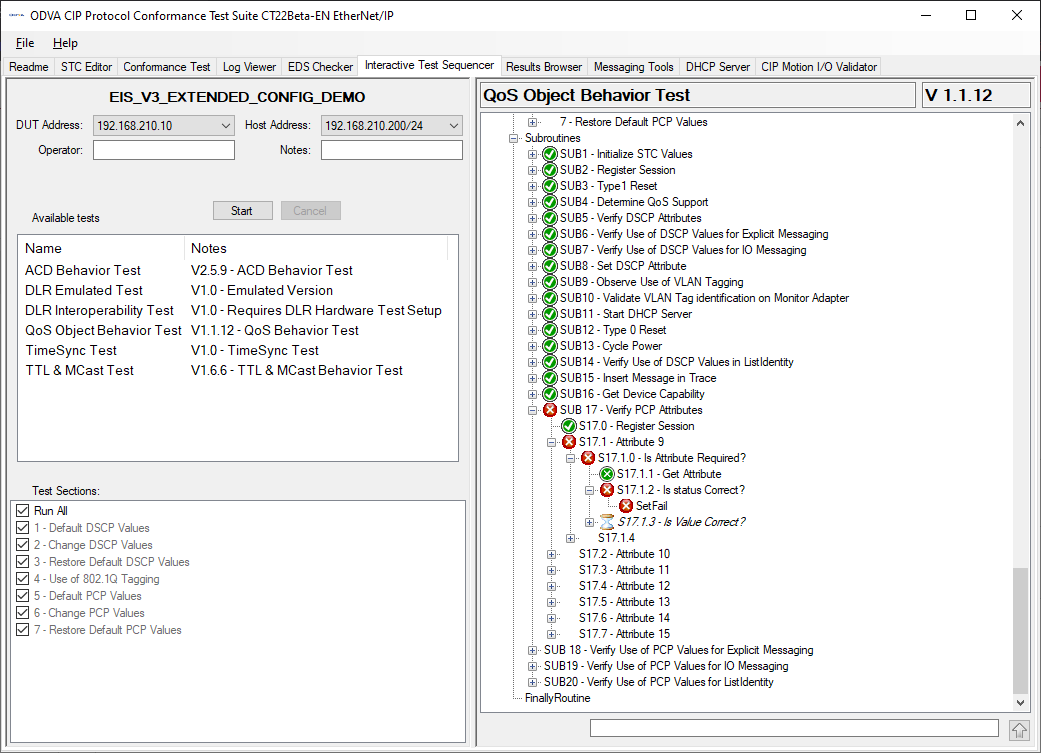The image size is (1041, 753).
Task: Click the hourglass icon beside S17.1.3
Action: pyautogui.click(x=607, y=522)
